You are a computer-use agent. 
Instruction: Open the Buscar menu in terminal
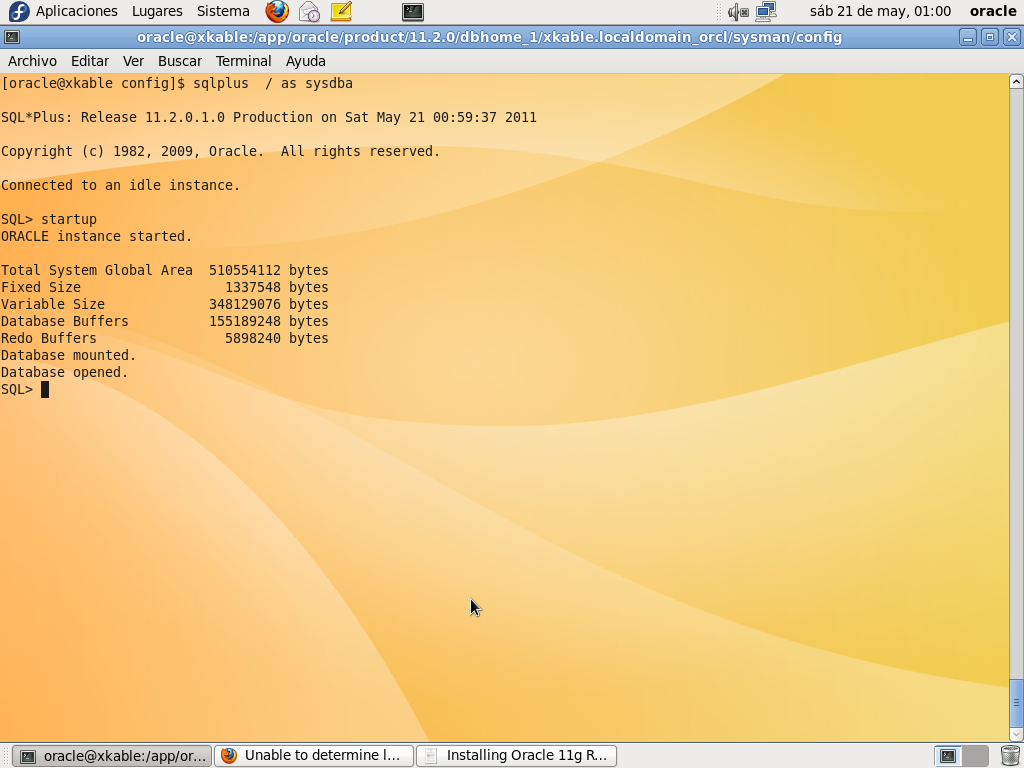click(x=180, y=61)
